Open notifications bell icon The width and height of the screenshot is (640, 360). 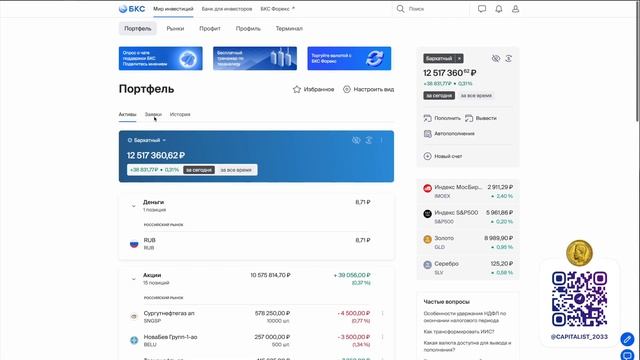[x=499, y=9]
